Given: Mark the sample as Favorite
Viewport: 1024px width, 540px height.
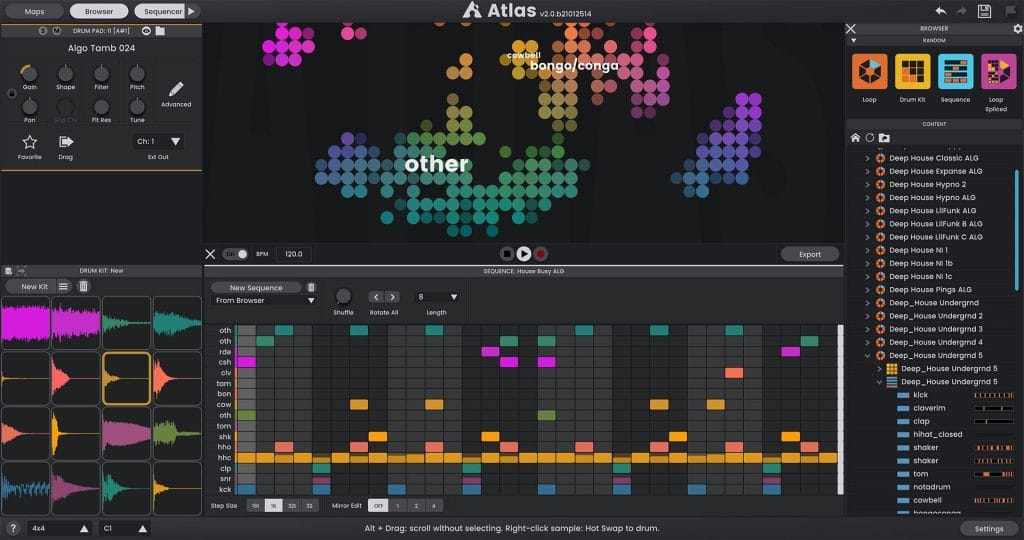Looking at the screenshot, I should click(x=30, y=143).
